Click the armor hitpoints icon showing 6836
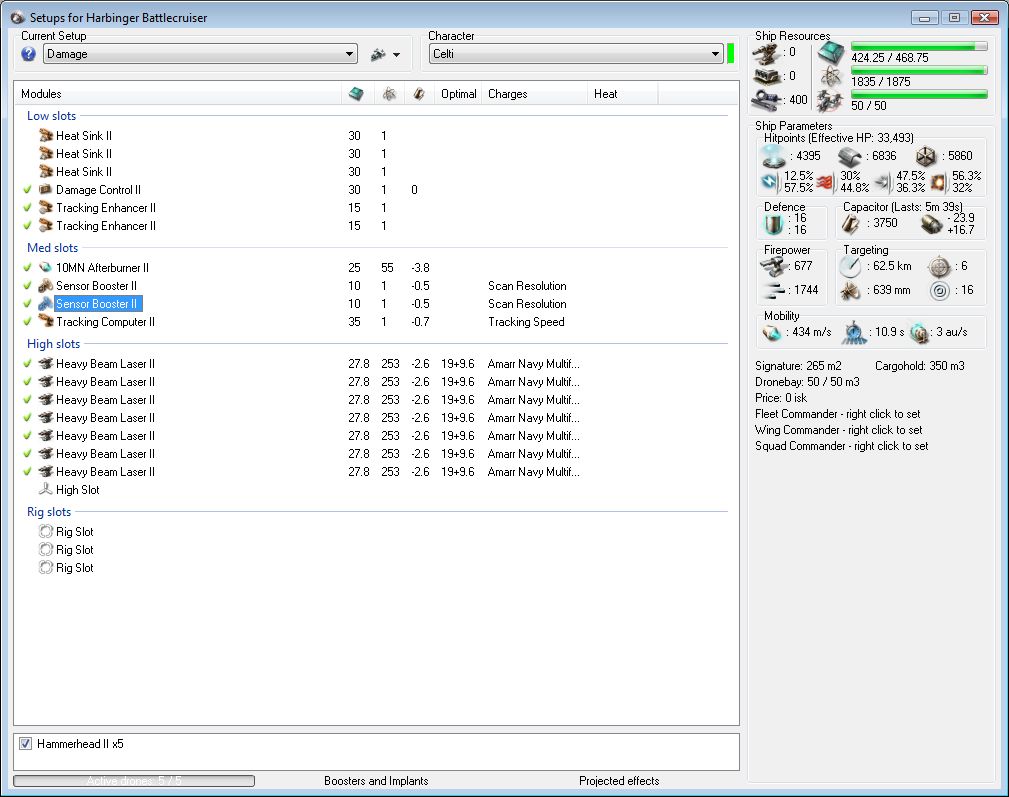 pyautogui.click(x=850, y=156)
